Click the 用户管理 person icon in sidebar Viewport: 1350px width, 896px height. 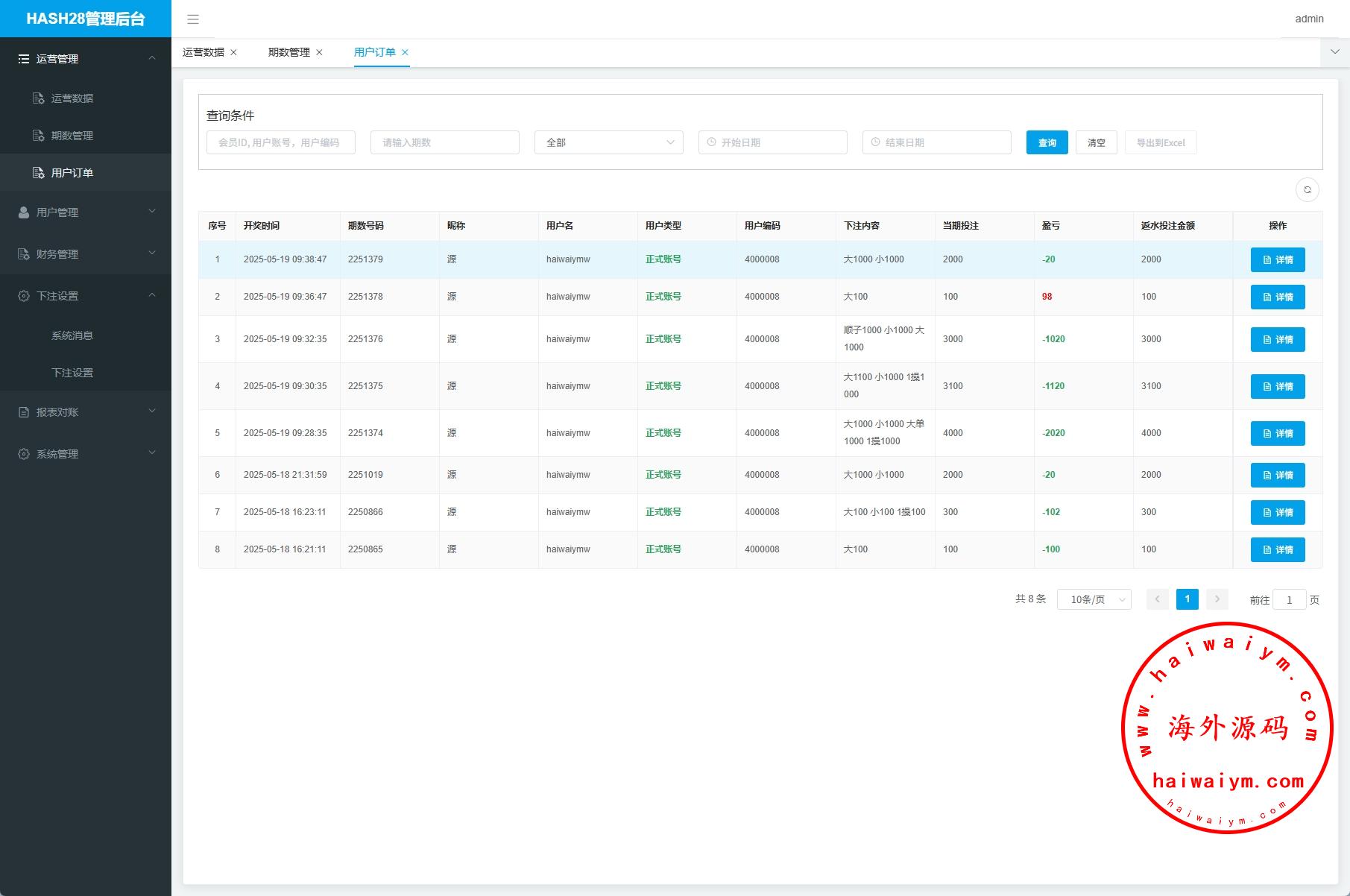24,212
